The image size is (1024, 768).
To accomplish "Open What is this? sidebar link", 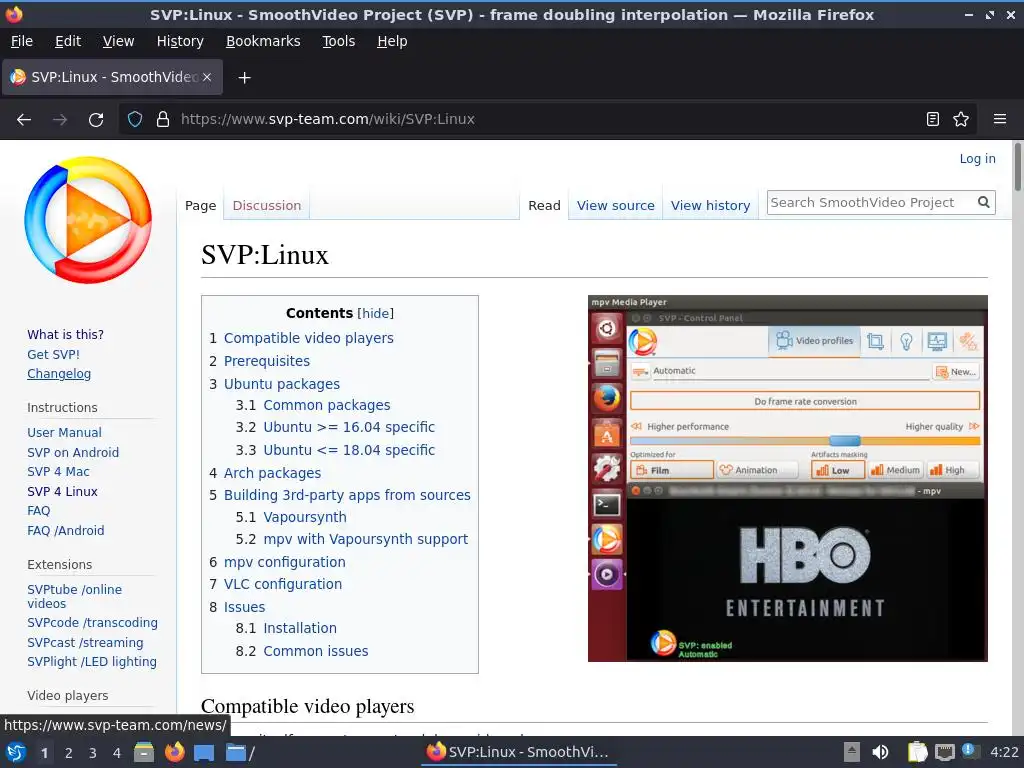I will tap(65, 334).
